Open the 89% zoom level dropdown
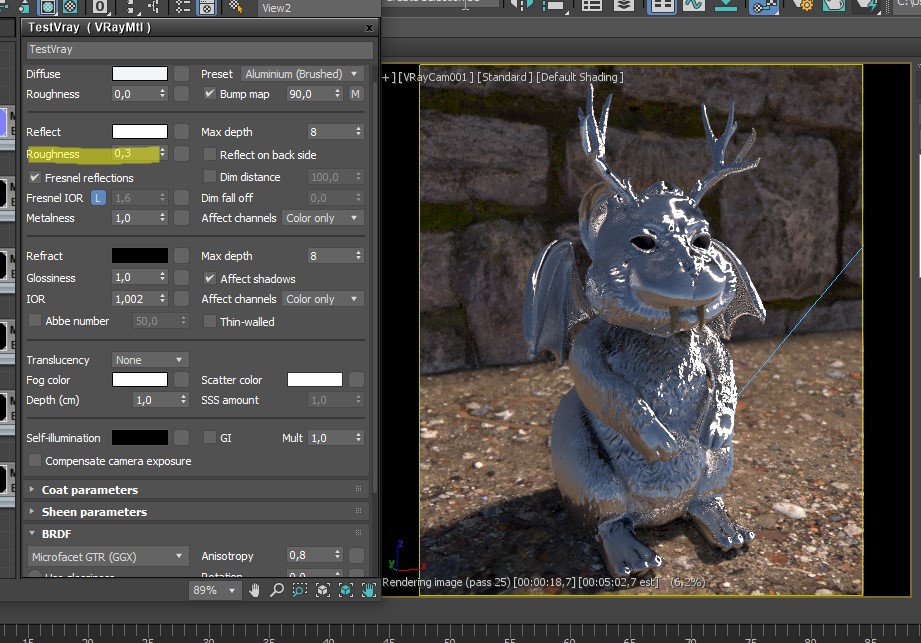 (215, 590)
